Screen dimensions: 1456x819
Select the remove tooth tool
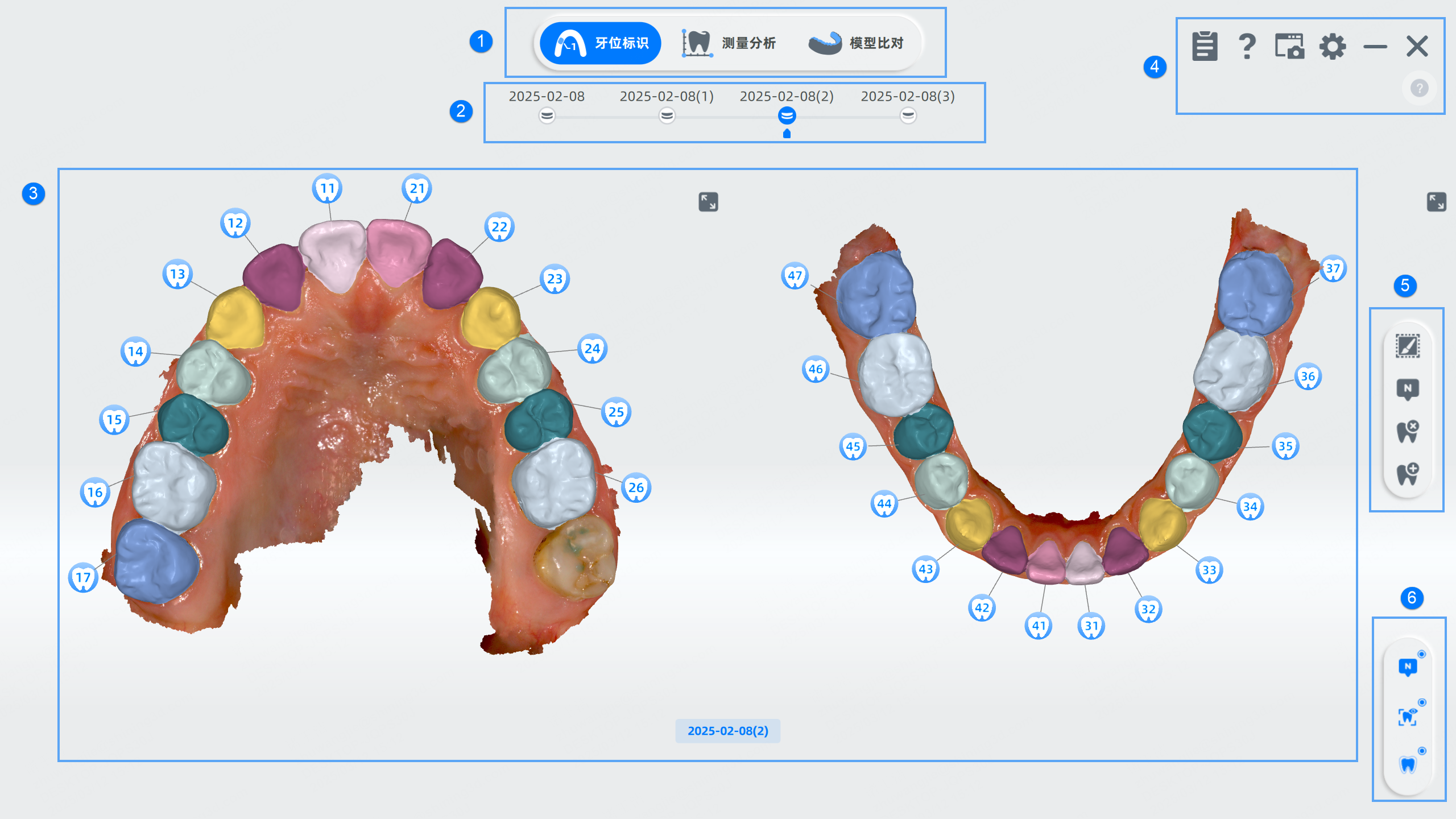click(1408, 432)
